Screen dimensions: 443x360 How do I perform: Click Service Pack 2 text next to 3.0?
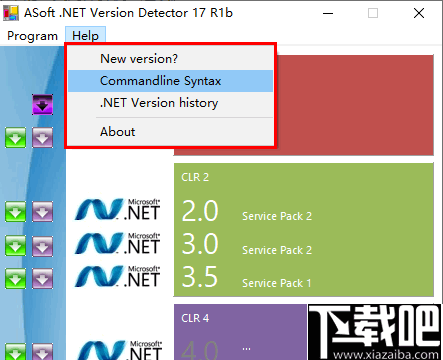coord(277,250)
